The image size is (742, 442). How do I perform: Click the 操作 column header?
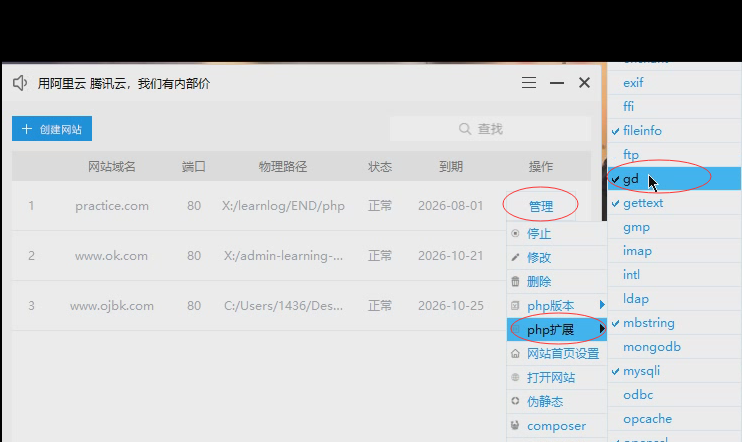(x=540, y=167)
